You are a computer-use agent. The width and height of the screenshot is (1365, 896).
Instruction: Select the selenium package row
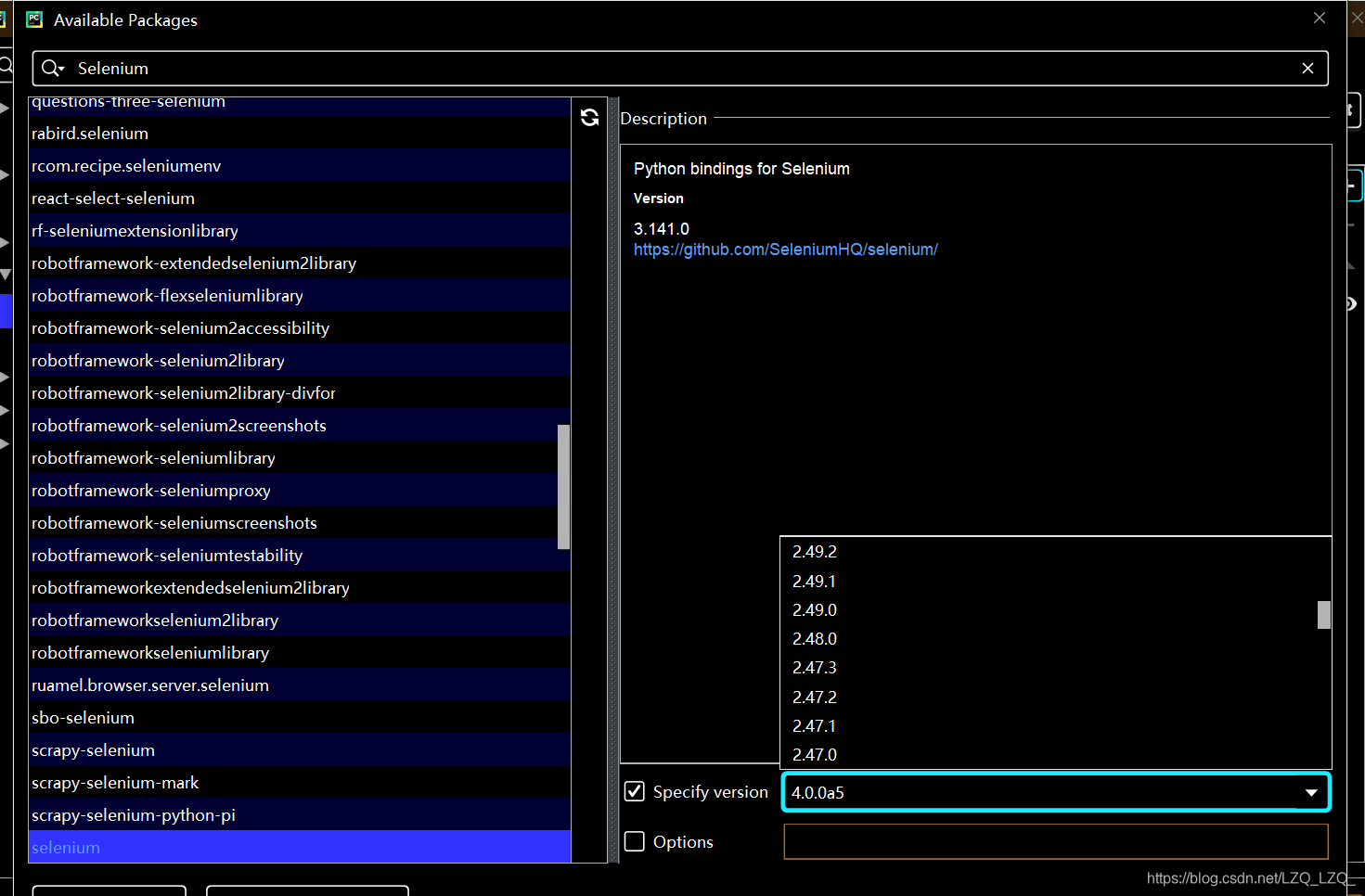(x=300, y=847)
